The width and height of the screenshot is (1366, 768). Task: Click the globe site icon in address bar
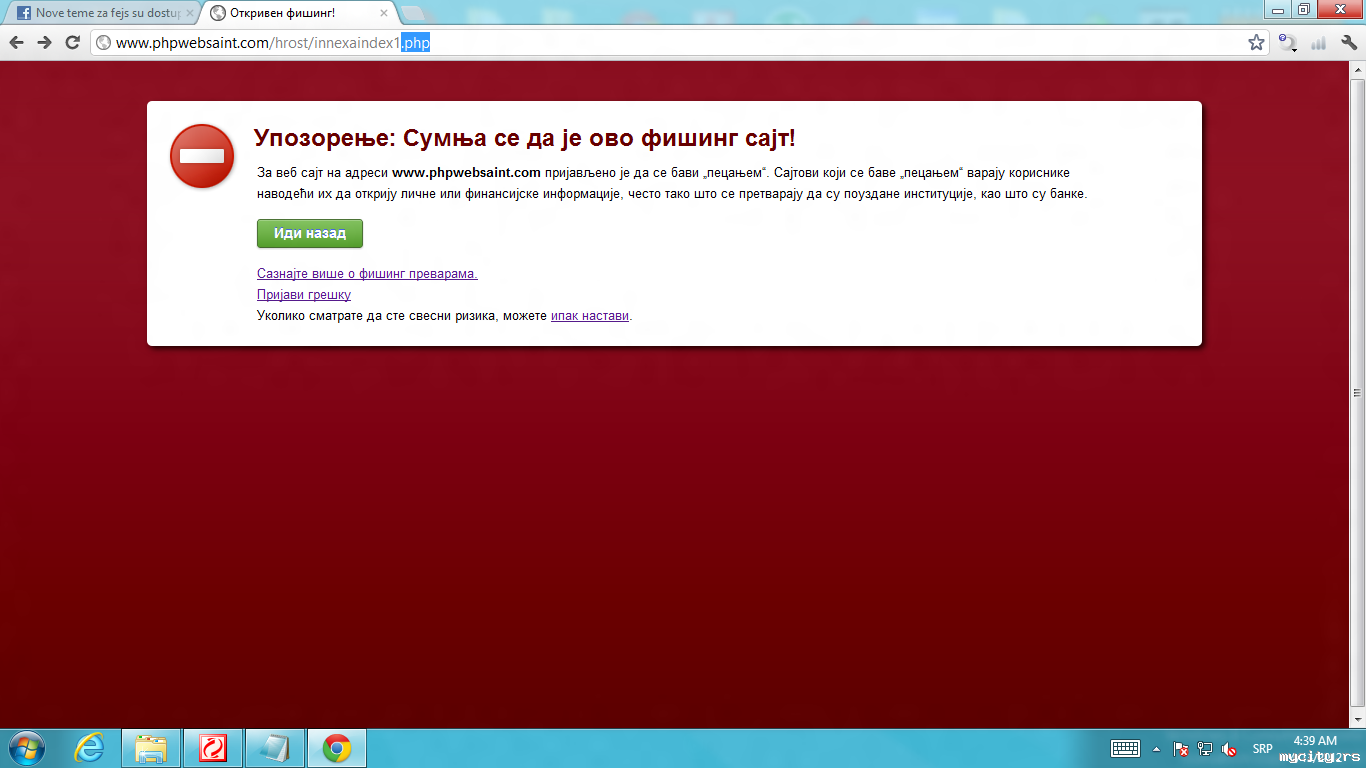103,42
